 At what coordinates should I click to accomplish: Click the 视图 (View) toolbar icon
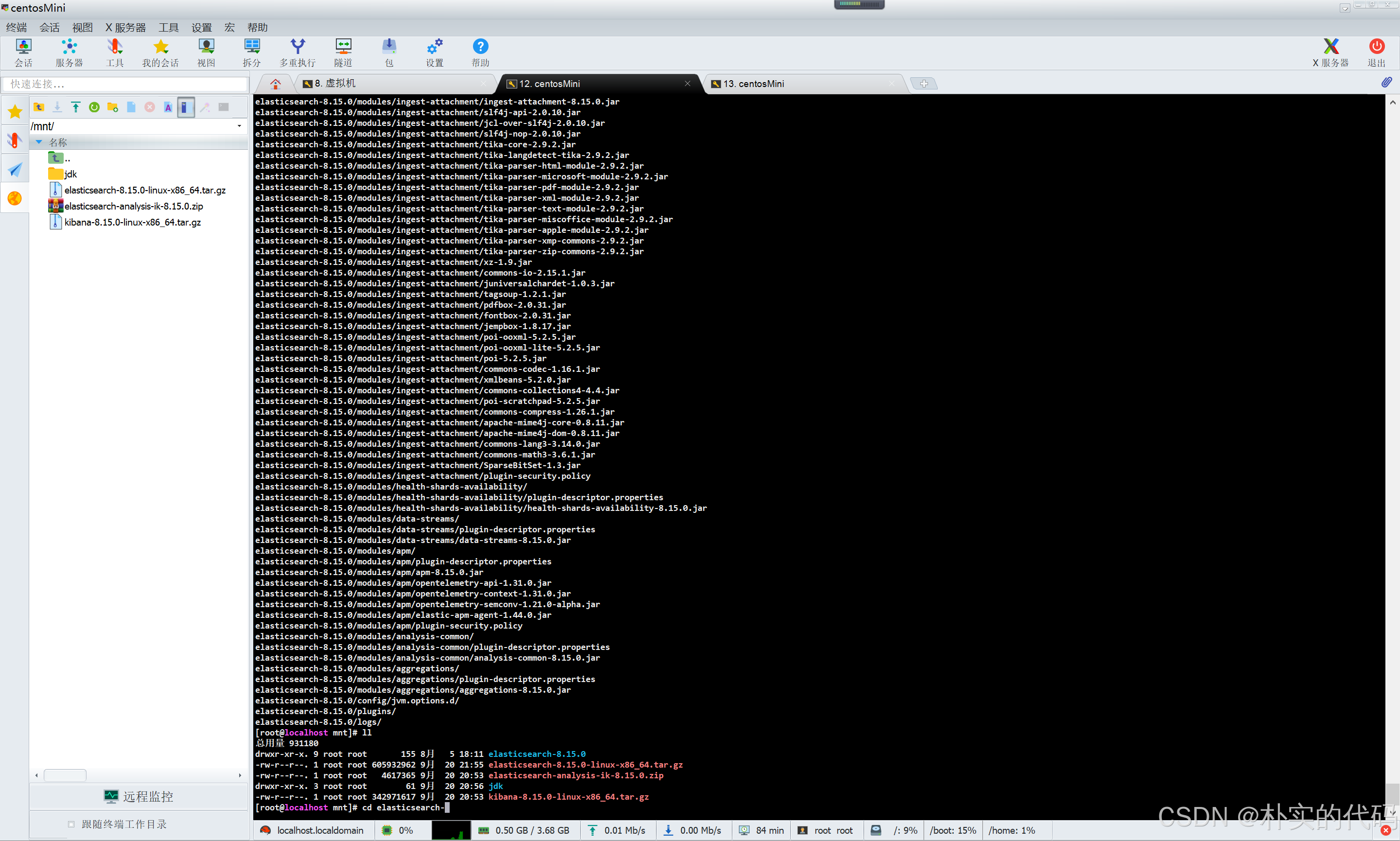[x=206, y=53]
